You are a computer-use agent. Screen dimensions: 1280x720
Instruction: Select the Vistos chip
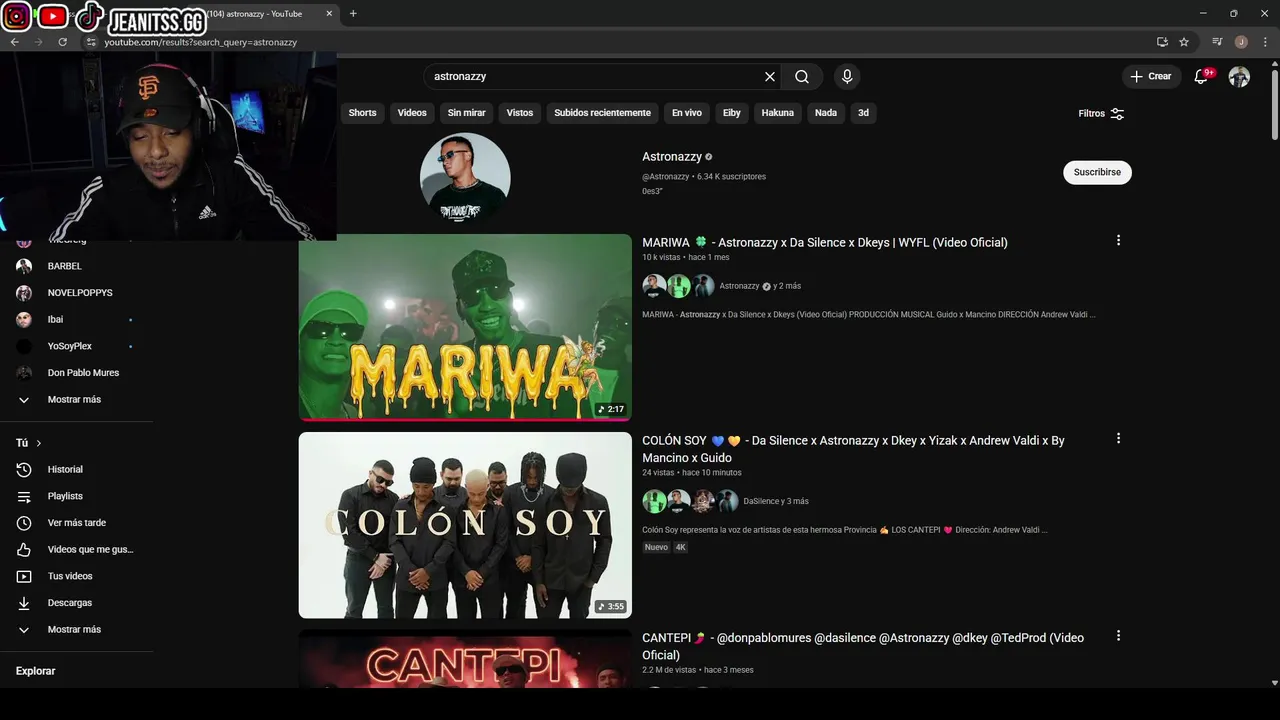point(520,113)
